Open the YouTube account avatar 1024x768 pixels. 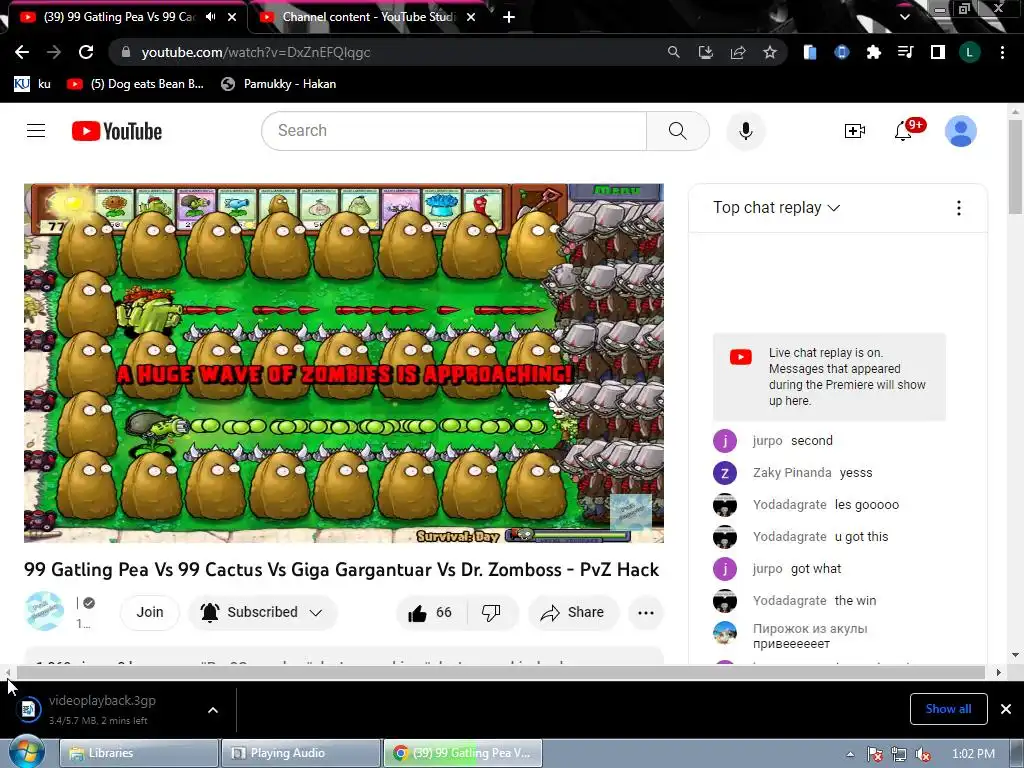961,131
